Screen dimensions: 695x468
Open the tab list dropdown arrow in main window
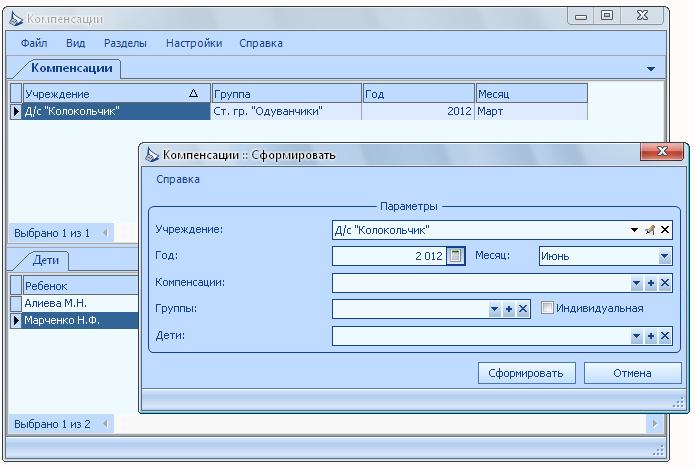click(x=651, y=69)
